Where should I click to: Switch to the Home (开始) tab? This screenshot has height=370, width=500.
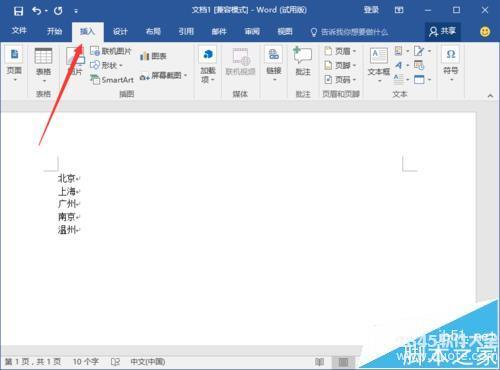click(x=54, y=31)
